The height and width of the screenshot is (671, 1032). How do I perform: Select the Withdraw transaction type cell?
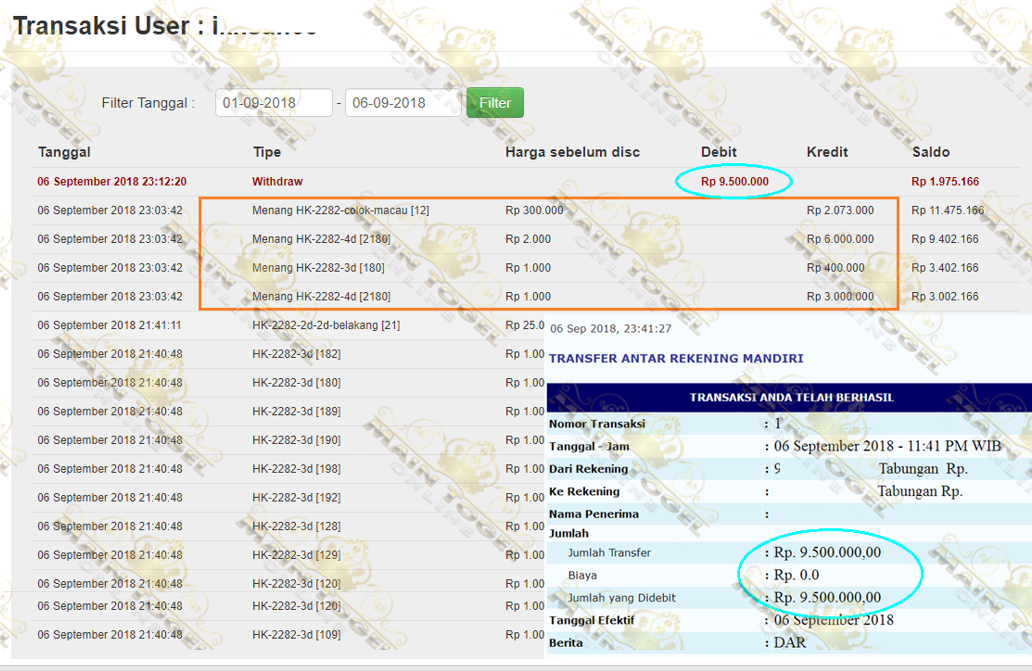point(277,182)
